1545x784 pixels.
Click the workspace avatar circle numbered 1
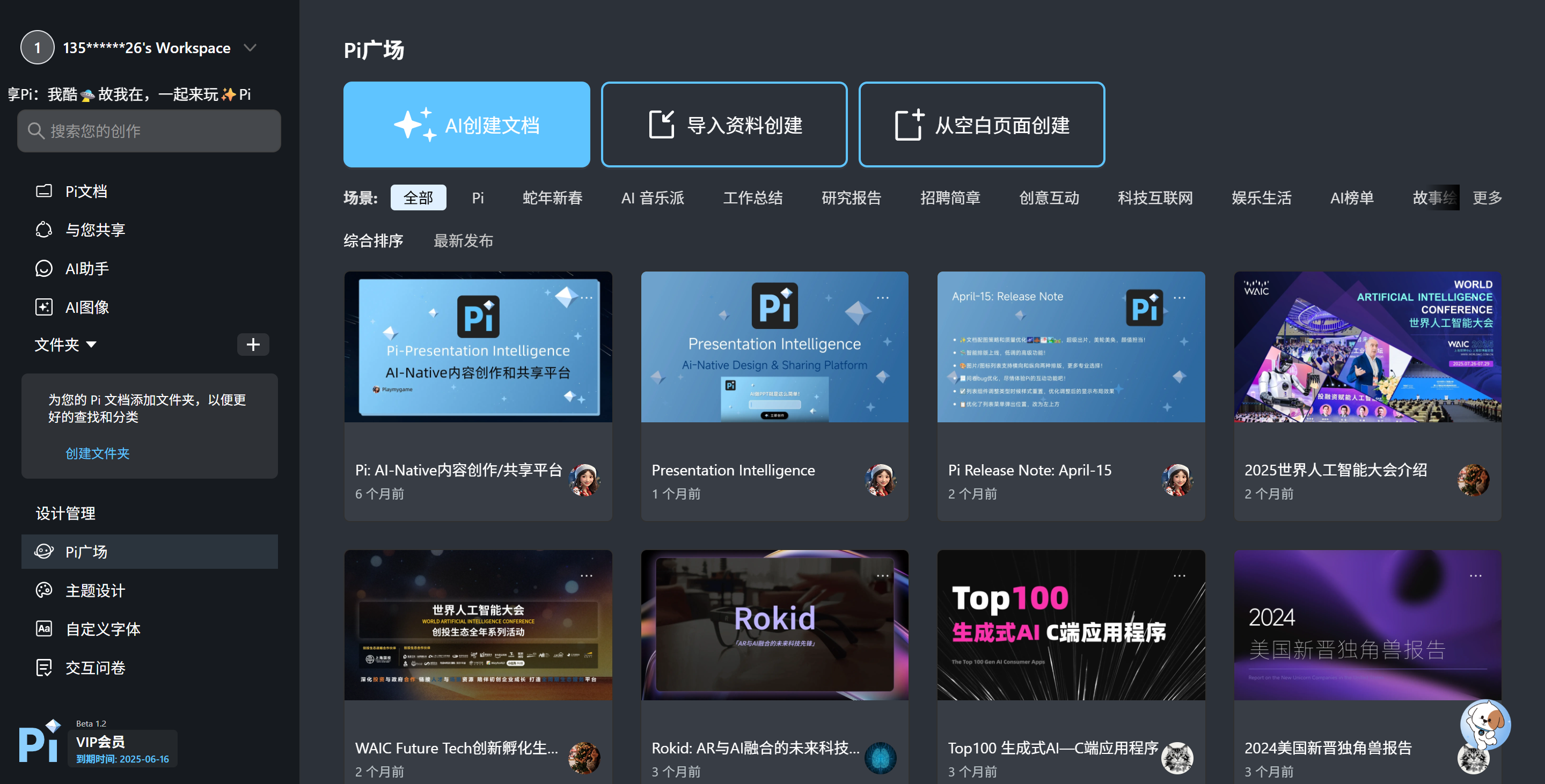(x=37, y=47)
